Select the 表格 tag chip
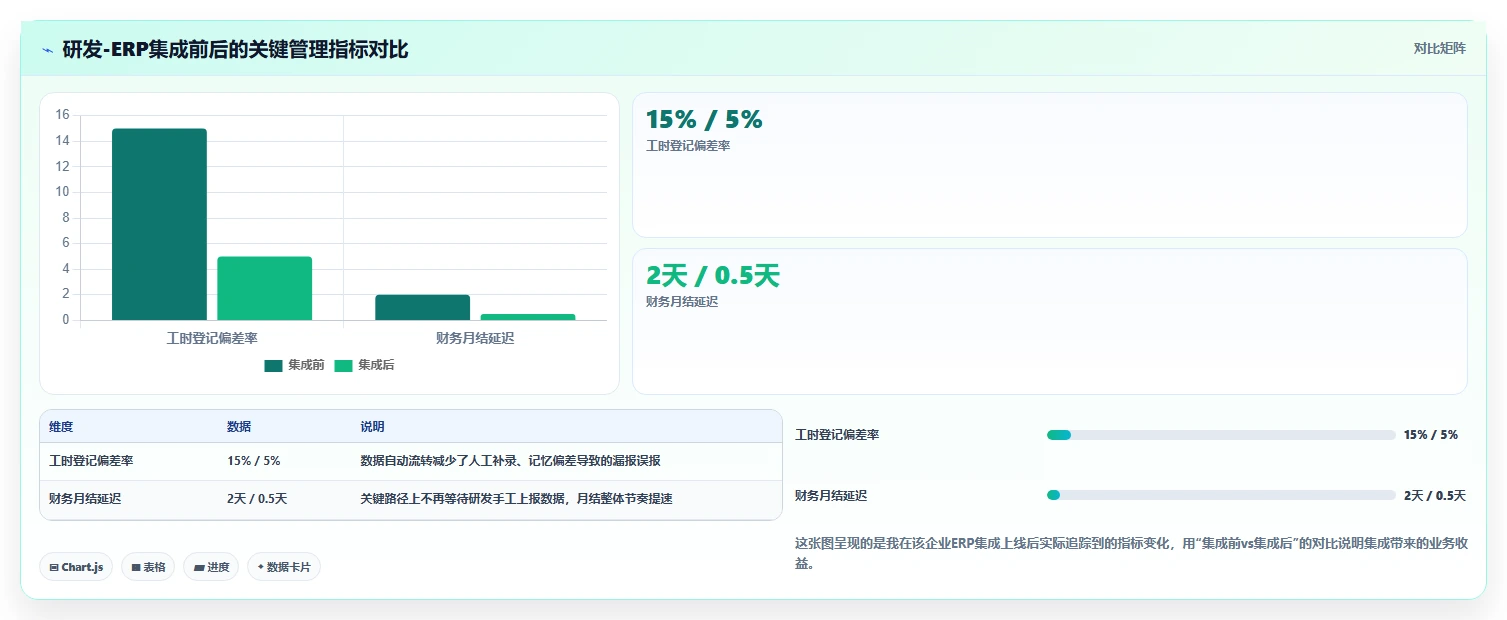This screenshot has width=1507, height=620. [x=148, y=567]
